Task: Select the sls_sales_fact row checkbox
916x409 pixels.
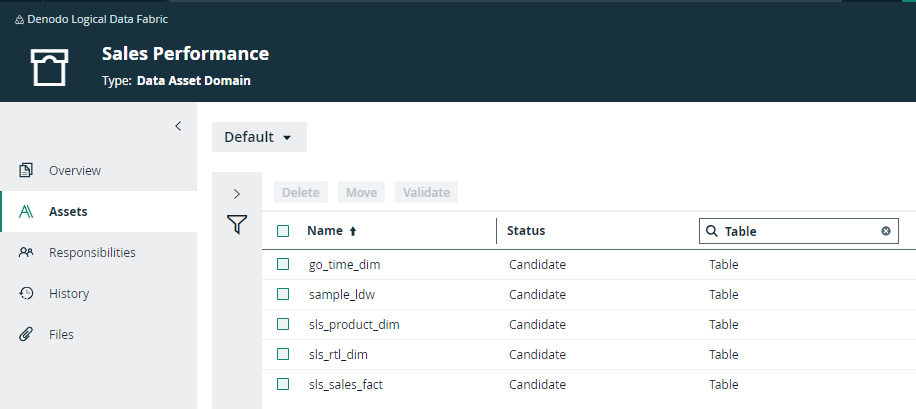Action: pyautogui.click(x=283, y=384)
